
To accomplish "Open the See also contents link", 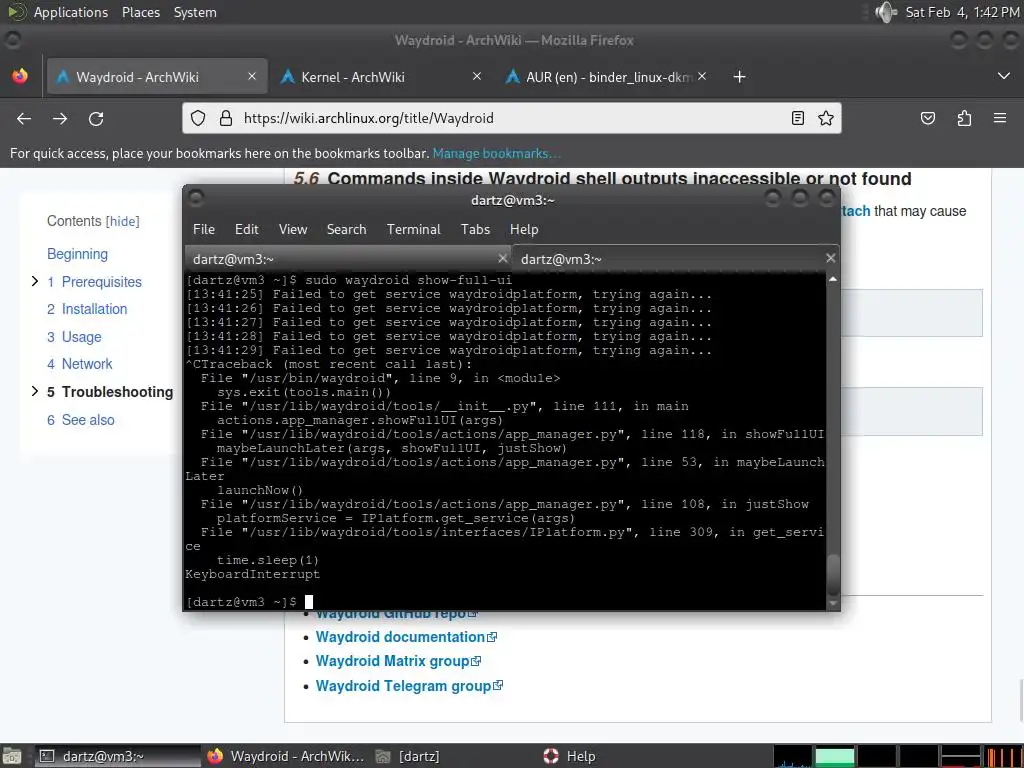I will [x=80, y=420].
